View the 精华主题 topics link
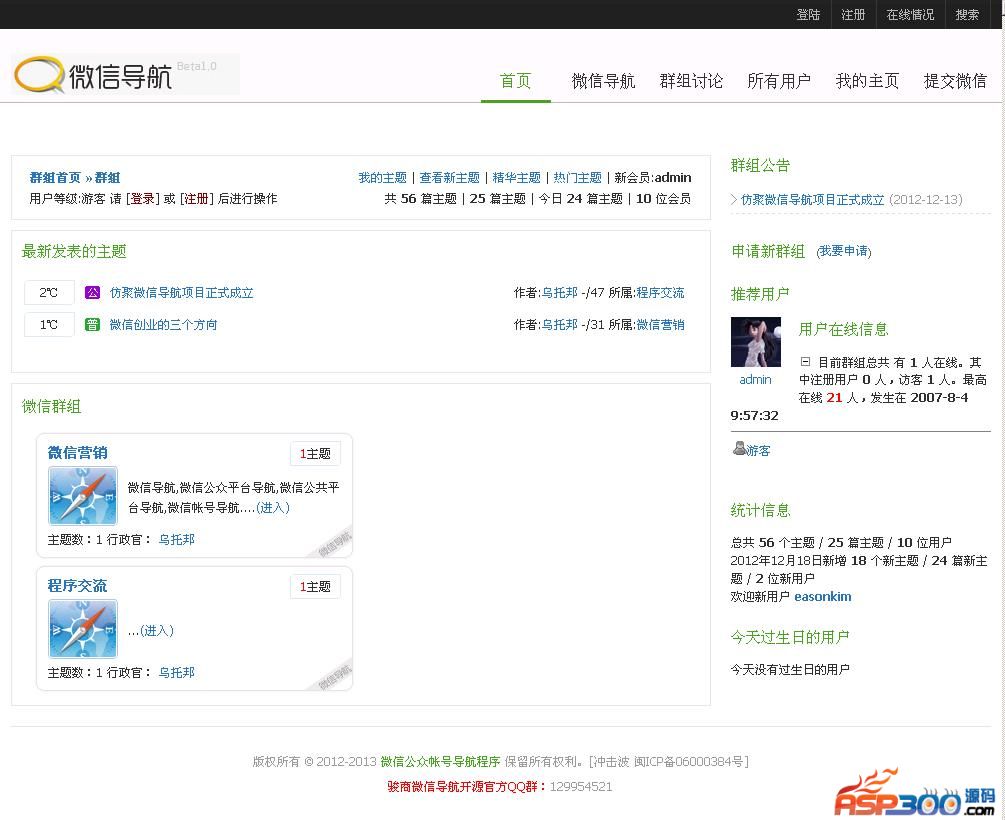Image resolution: width=1005 pixels, height=820 pixels. pyautogui.click(x=516, y=178)
